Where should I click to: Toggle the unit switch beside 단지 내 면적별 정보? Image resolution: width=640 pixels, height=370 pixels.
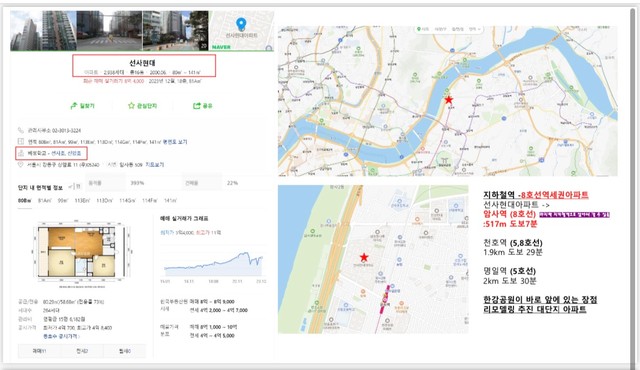pos(75,187)
